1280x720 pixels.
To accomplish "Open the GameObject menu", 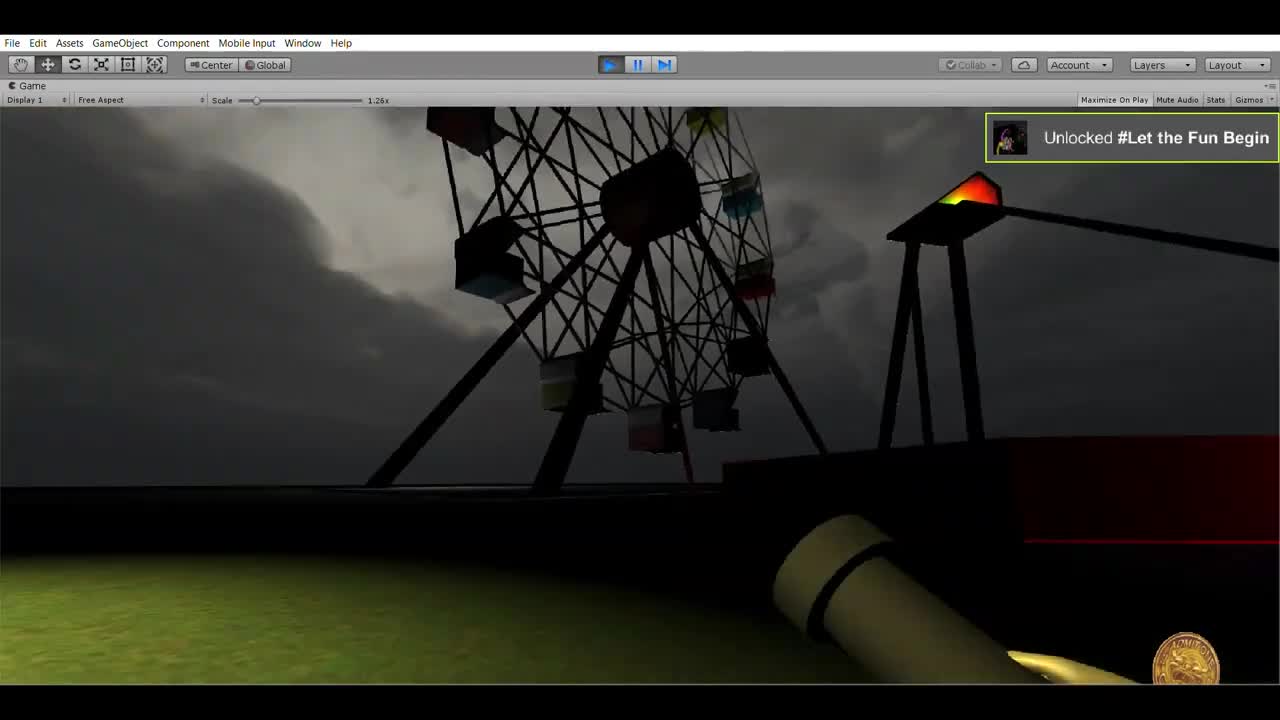I will tap(120, 43).
